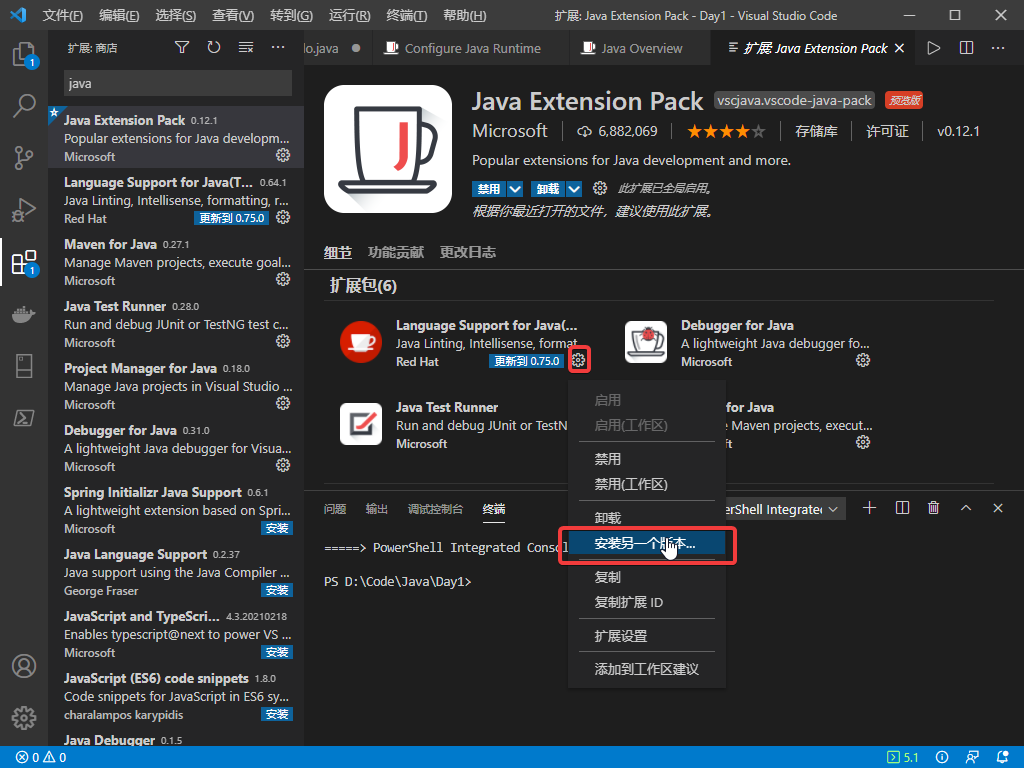Open the Docker view icon
This screenshot has width=1024, height=768.
[24, 315]
